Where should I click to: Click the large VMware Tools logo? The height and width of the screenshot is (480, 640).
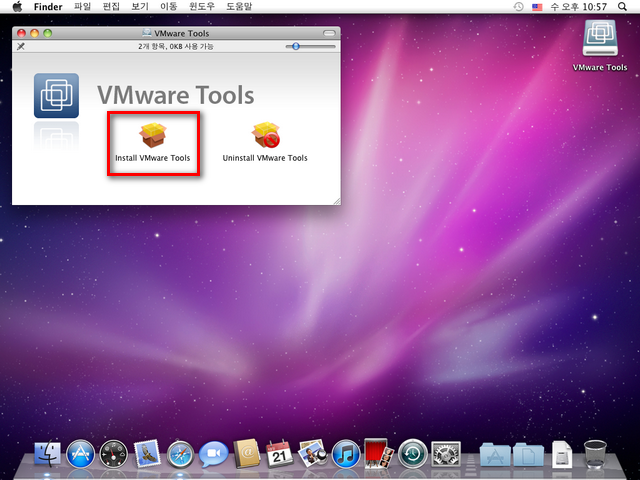(x=56, y=96)
